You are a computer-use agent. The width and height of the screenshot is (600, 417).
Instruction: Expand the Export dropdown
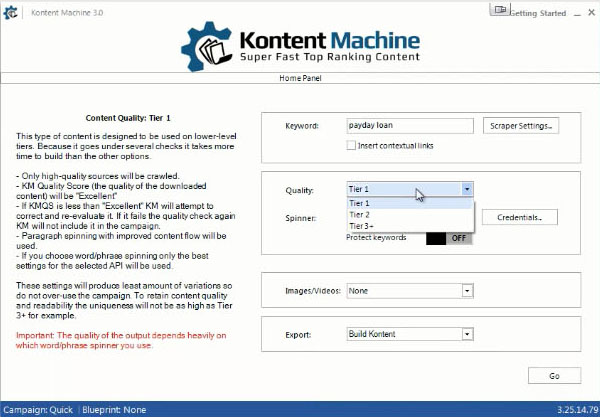click(x=467, y=334)
